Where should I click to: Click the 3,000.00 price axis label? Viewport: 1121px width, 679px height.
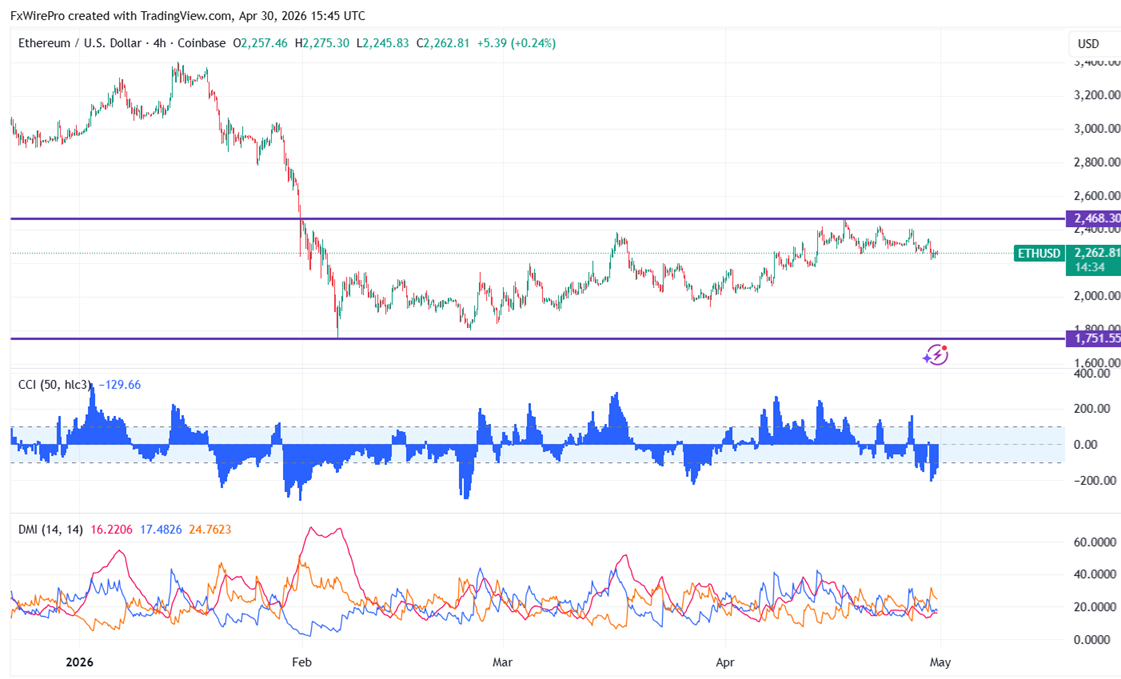tap(1097, 129)
